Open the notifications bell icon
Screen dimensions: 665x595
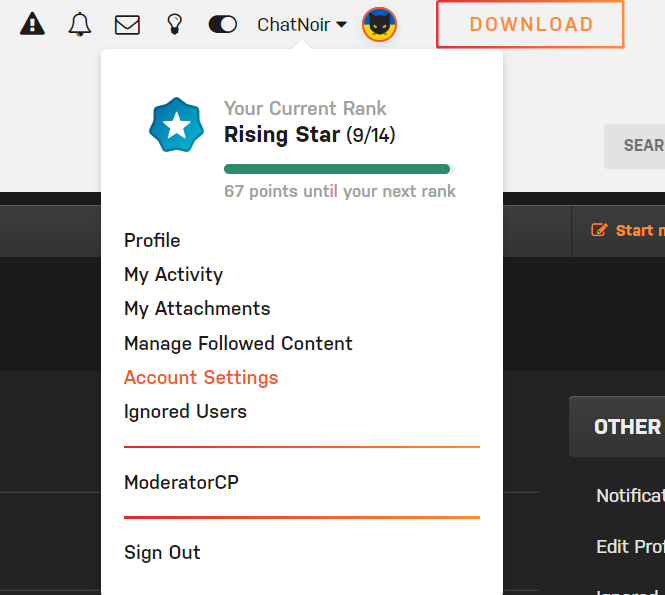coord(79,24)
